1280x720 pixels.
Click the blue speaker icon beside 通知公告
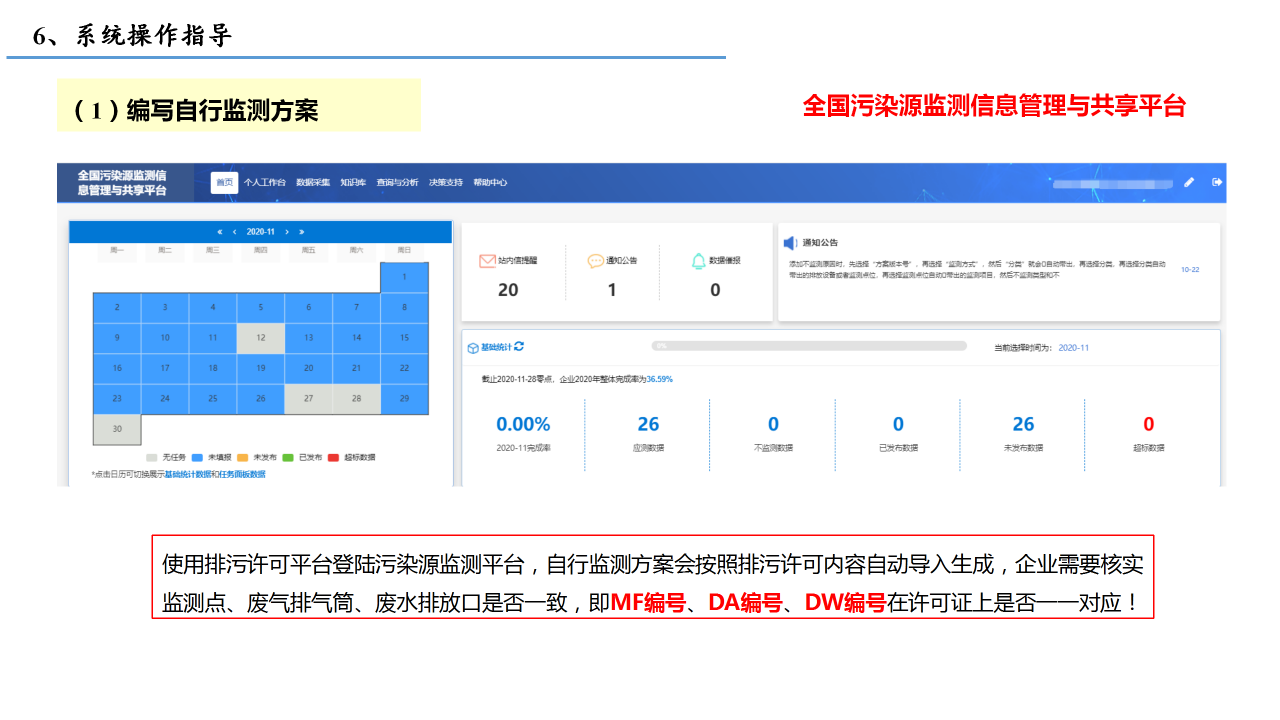pos(790,243)
